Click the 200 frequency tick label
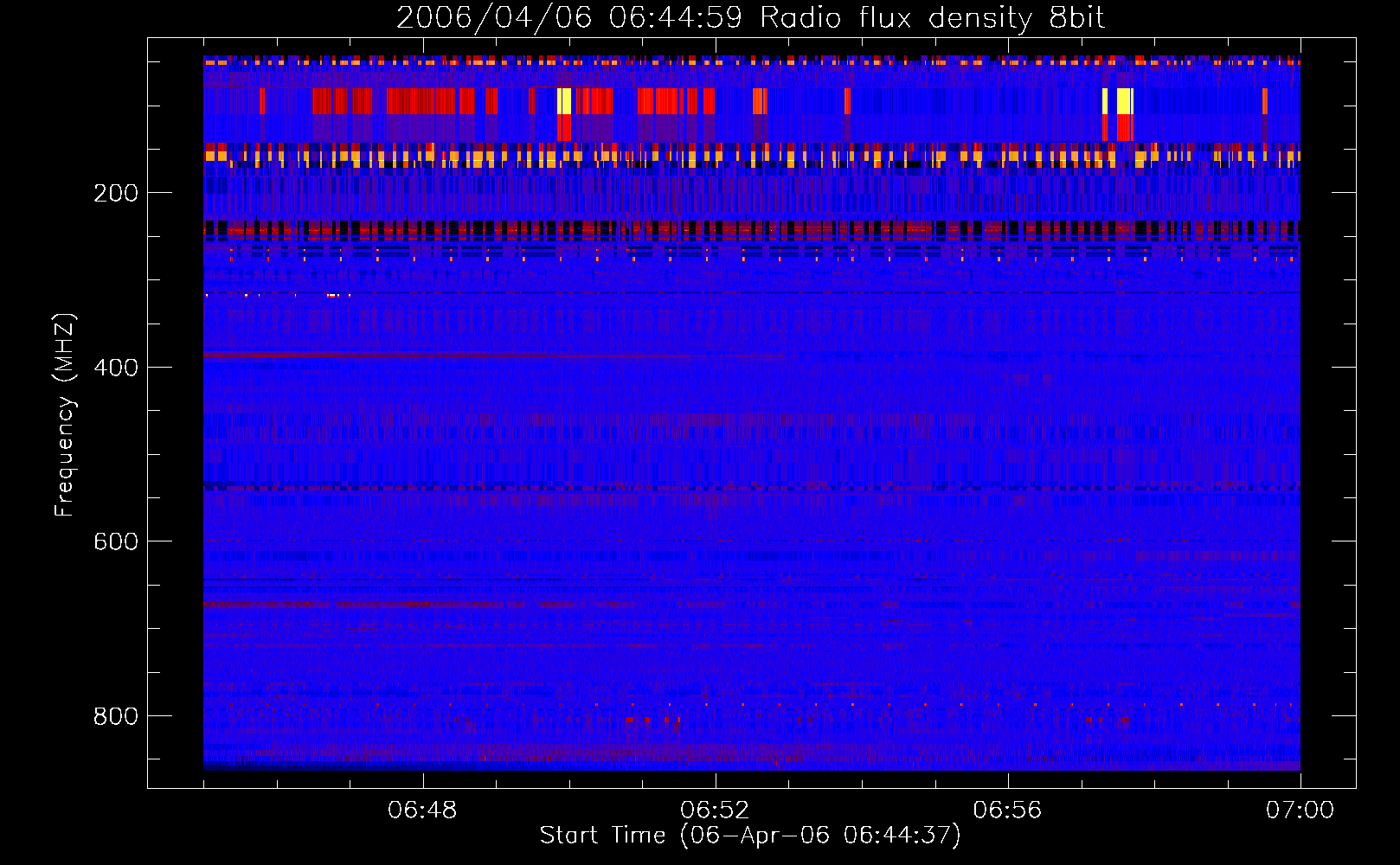Screen dimensions: 1400x865 [116, 193]
